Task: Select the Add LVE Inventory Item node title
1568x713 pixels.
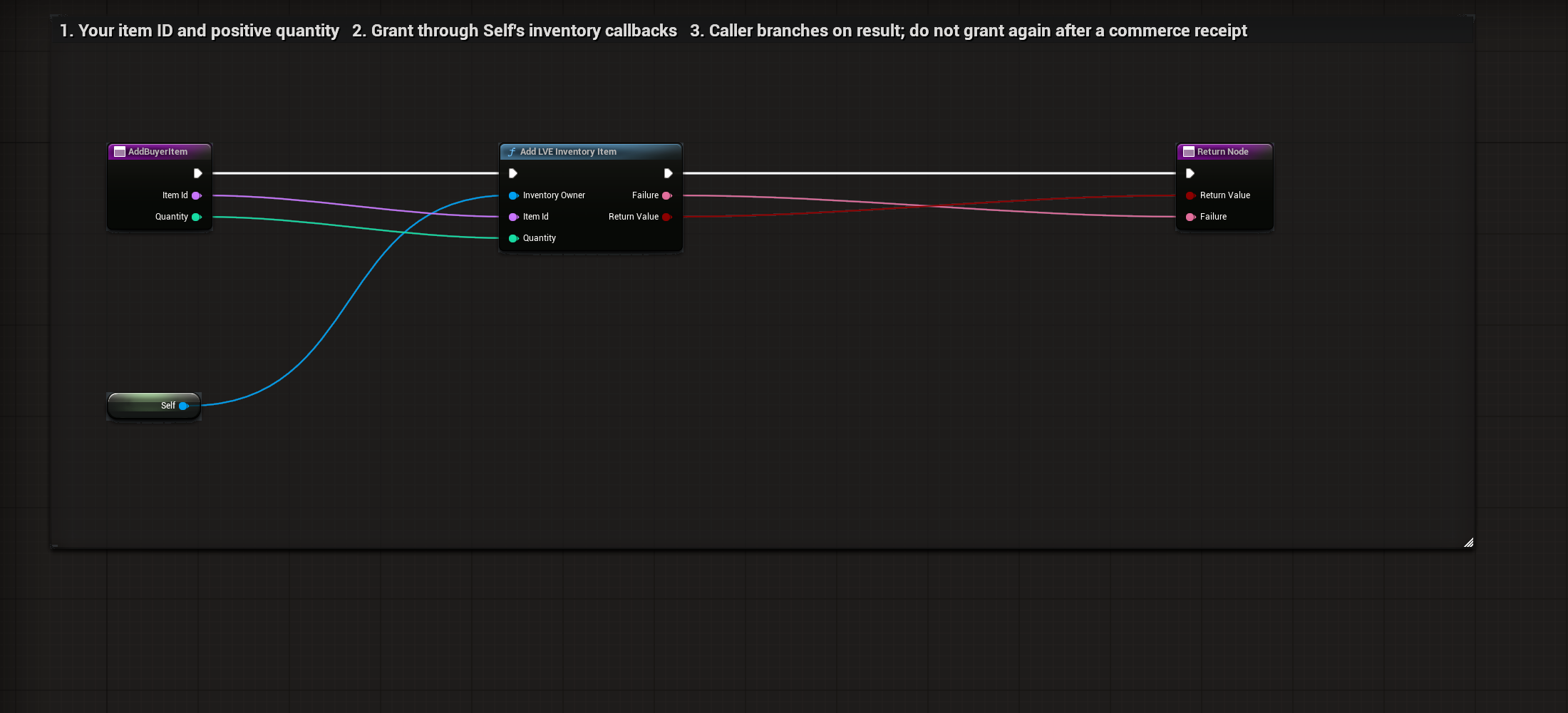Action: 568,152
